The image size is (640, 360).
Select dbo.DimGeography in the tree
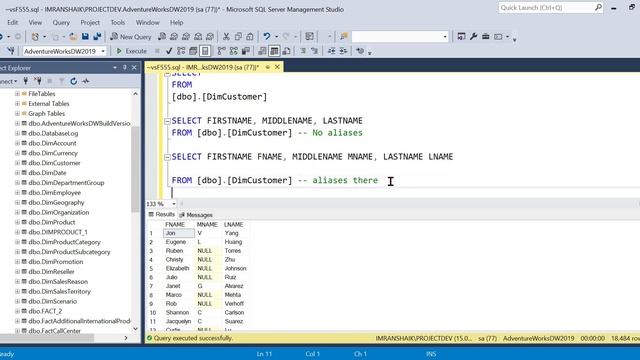click(56, 202)
